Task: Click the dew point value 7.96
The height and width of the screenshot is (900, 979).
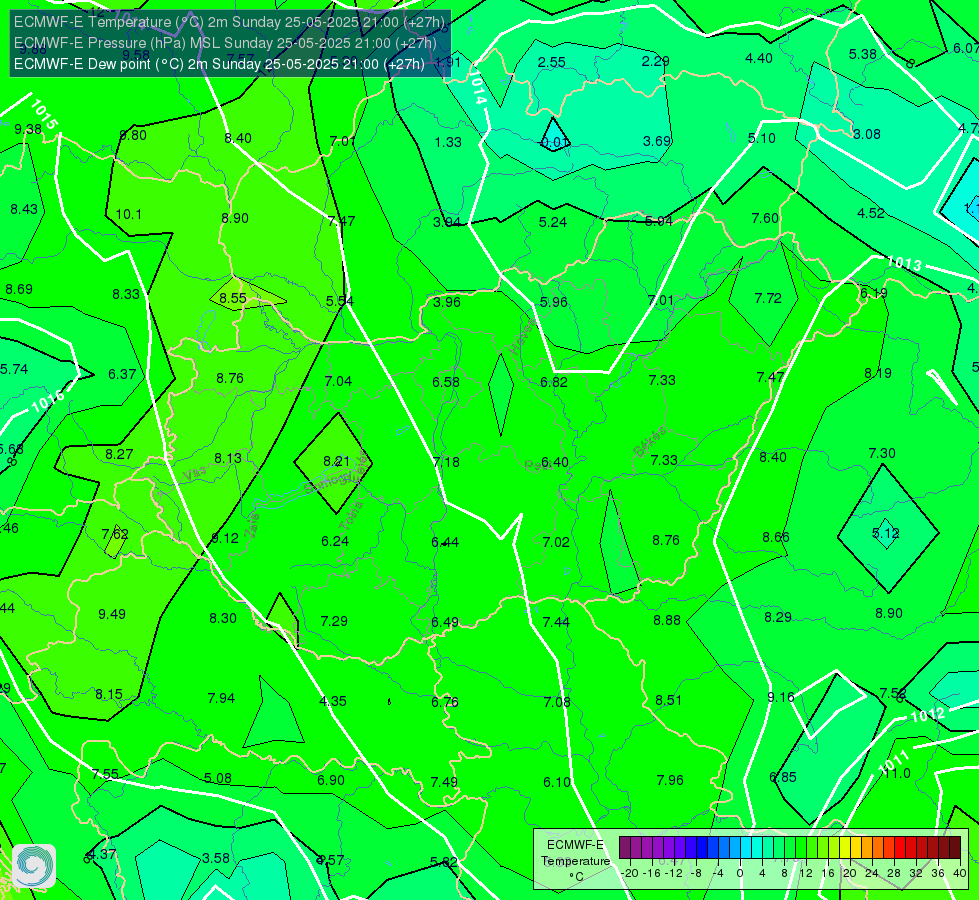Action: tap(670, 780)
